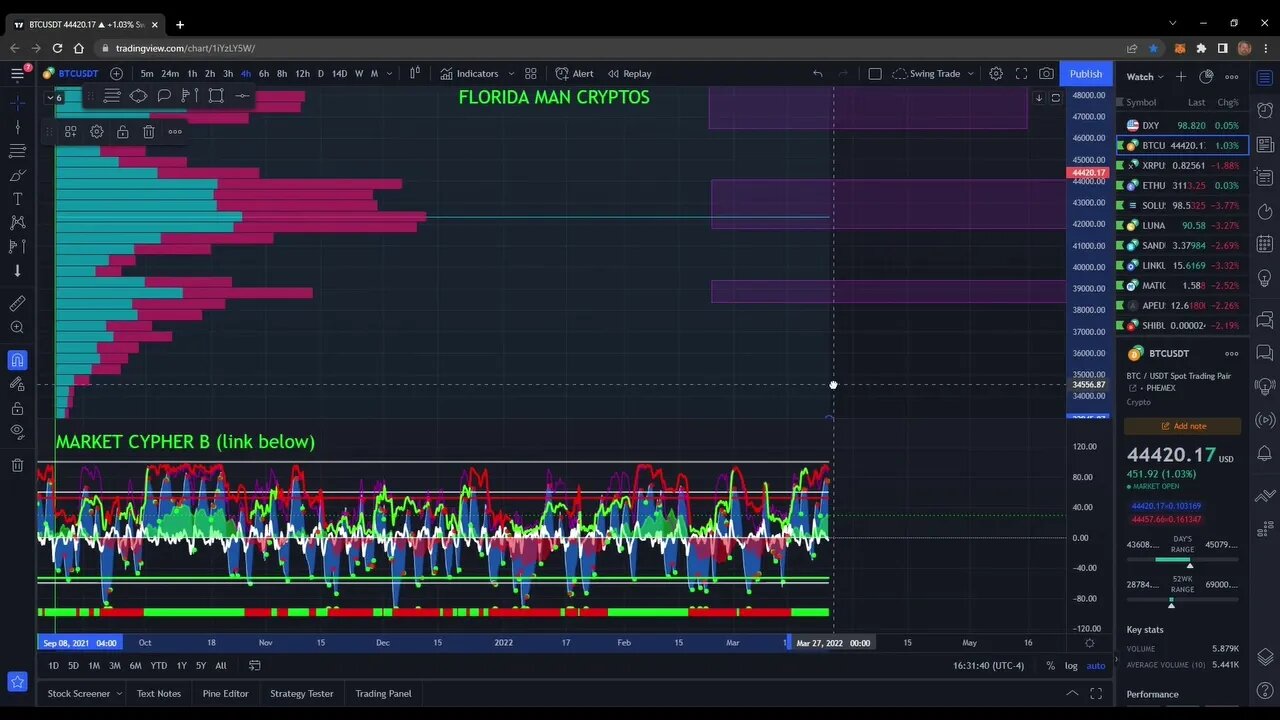Select the zoom in magnifier tool
Viewport: 1280px width, 720px height.
(x=17, y=327)
